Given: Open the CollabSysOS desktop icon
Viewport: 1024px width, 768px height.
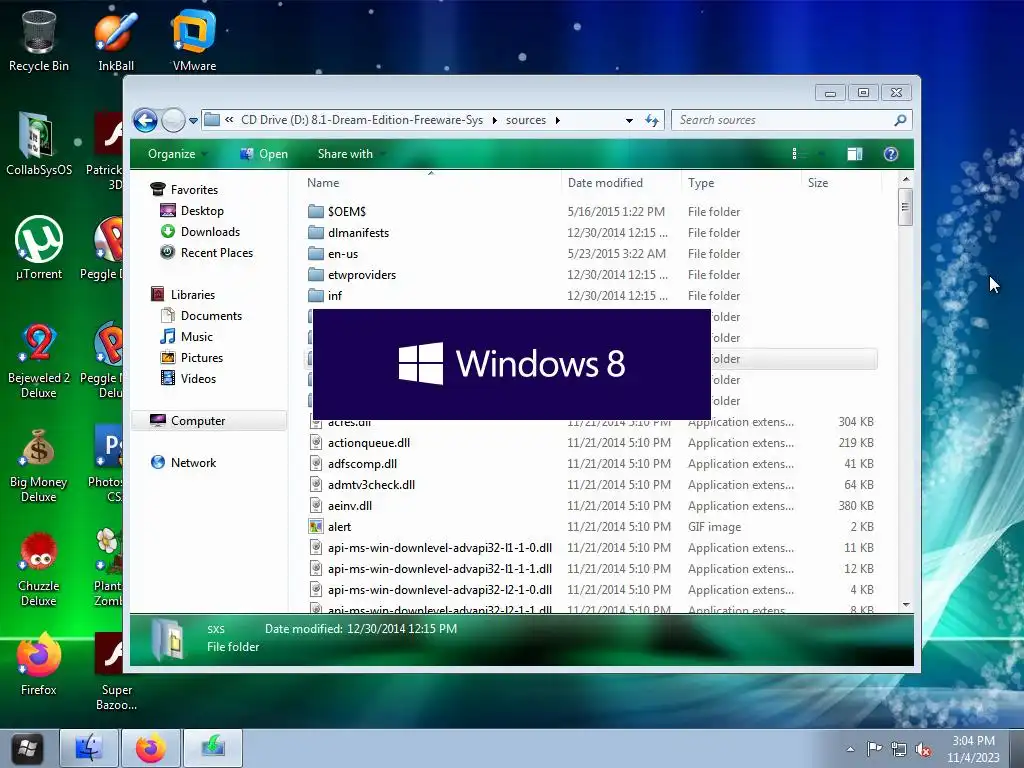Looking at the screenshot, I should point(39,144).
